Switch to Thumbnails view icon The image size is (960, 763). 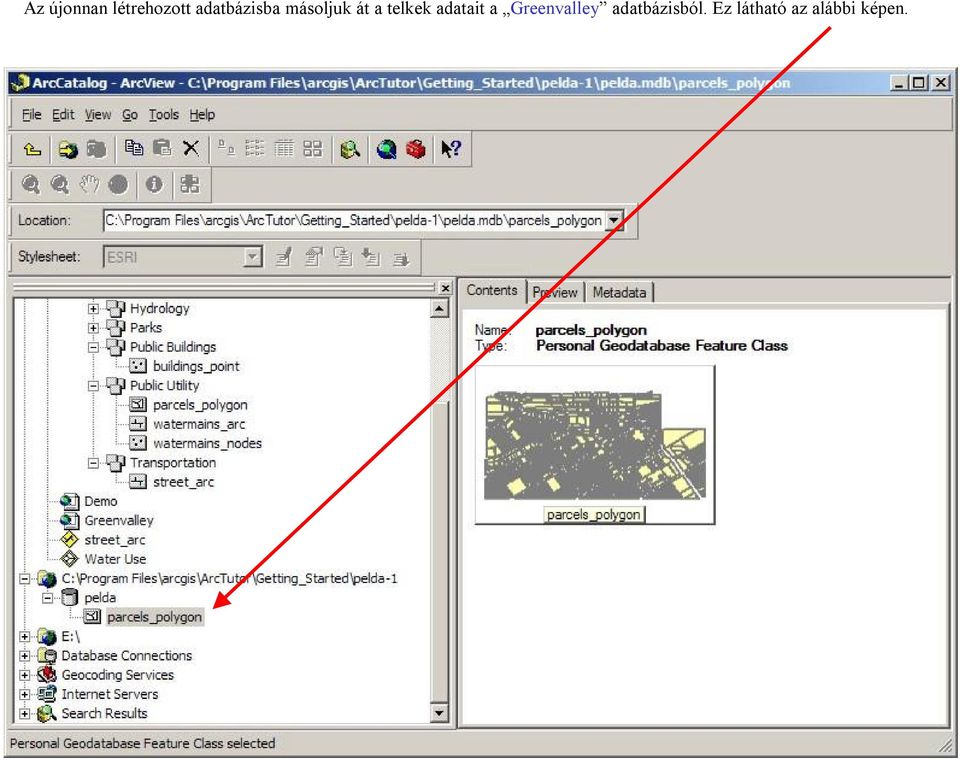click(x=312, y=148)
